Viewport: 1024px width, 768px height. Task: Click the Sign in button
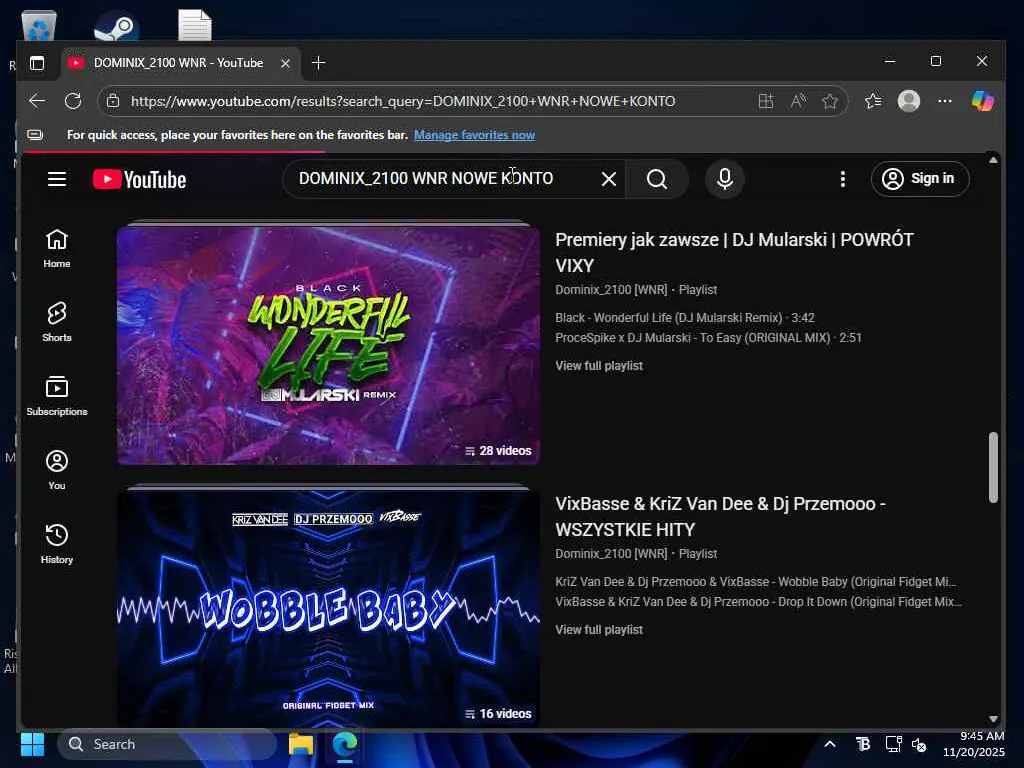920,179
